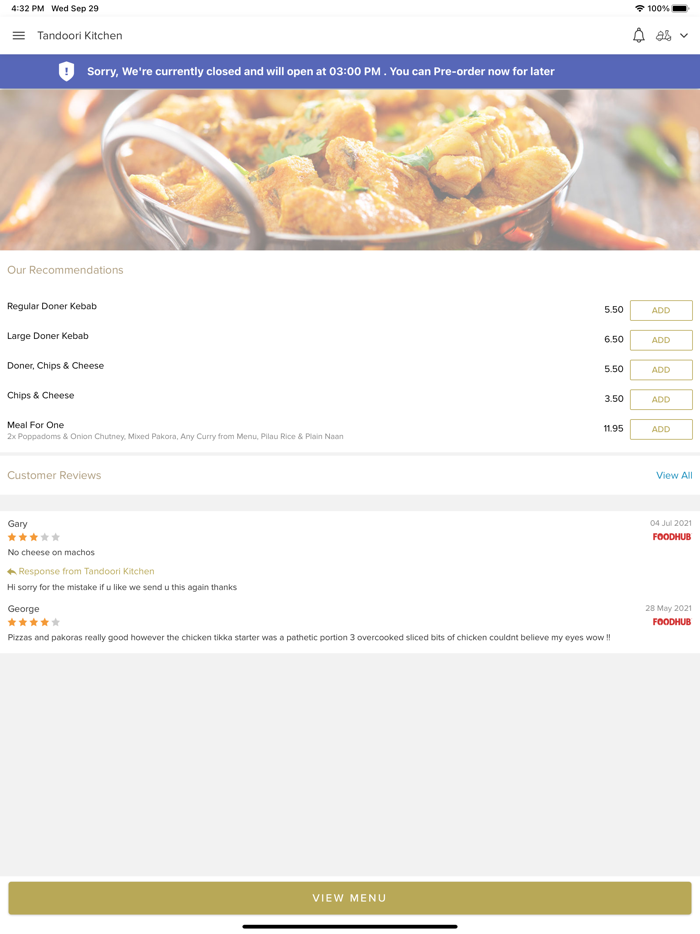Image resolution: width=700 pixels, height=934 pixels.
Task: Click the group ordering icon in the header
Action: pos(665,35)
